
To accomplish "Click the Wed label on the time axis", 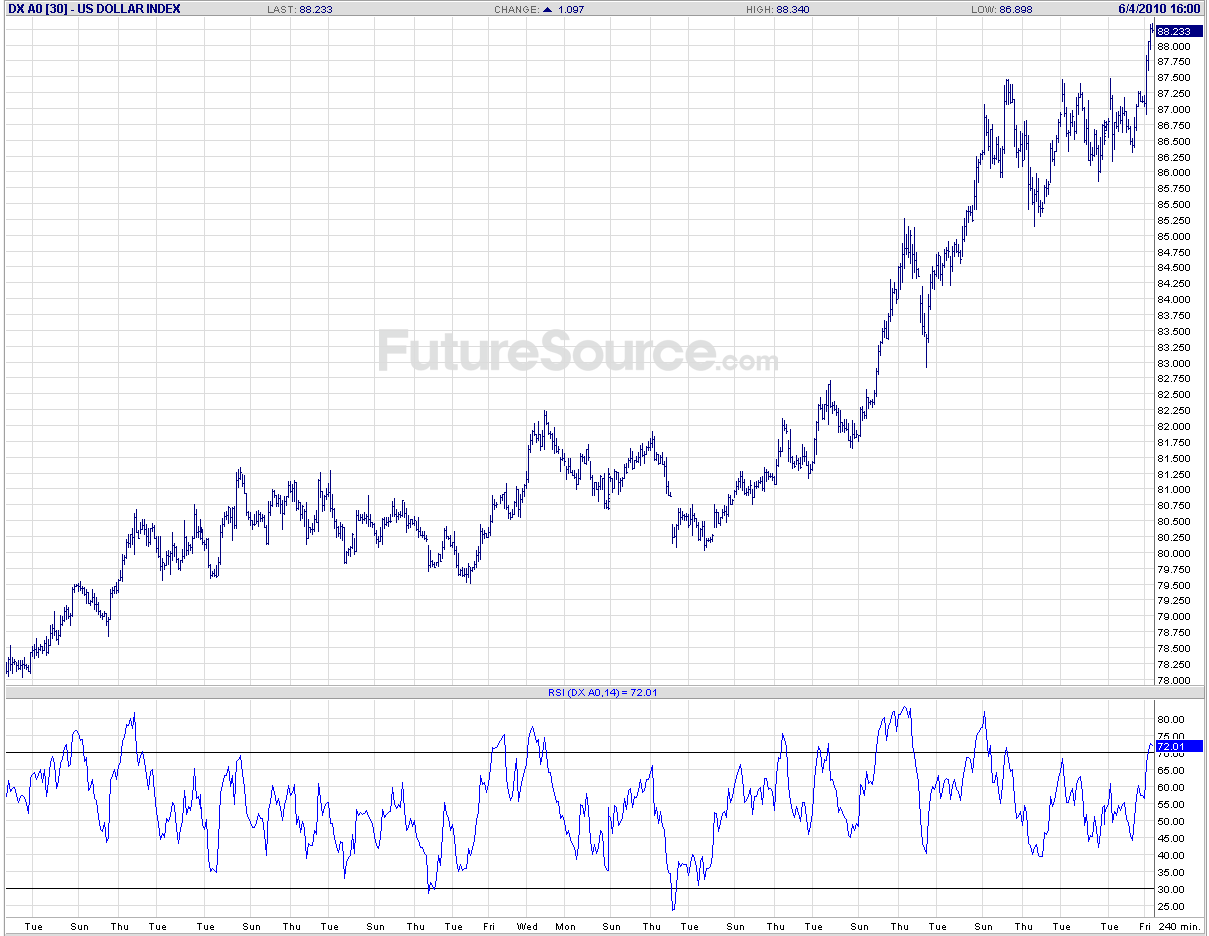I will (x=527, y=926).
